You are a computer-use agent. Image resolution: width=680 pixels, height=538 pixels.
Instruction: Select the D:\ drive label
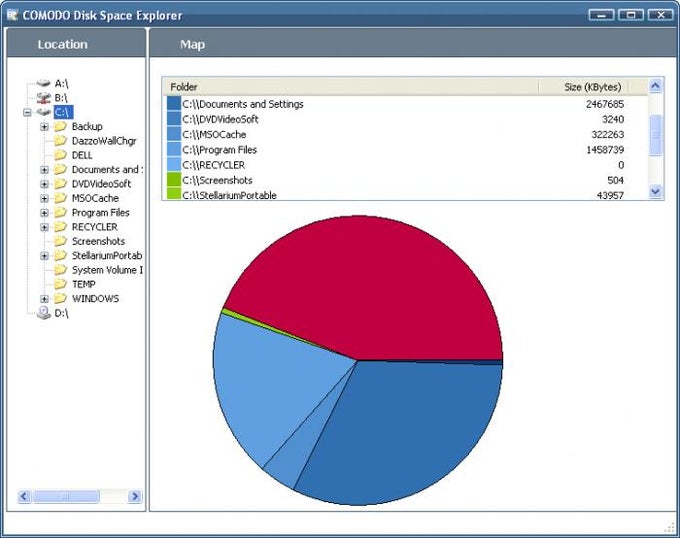61,313
